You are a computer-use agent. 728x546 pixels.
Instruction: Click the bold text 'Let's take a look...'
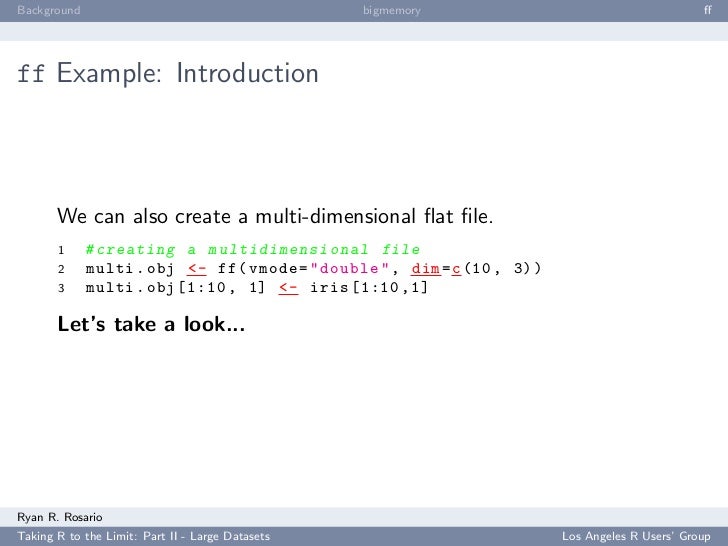151,324
